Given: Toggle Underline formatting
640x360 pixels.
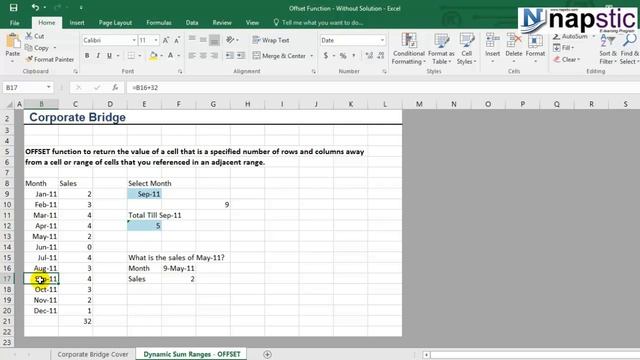Looking at the screenshot, I should 109,56.
